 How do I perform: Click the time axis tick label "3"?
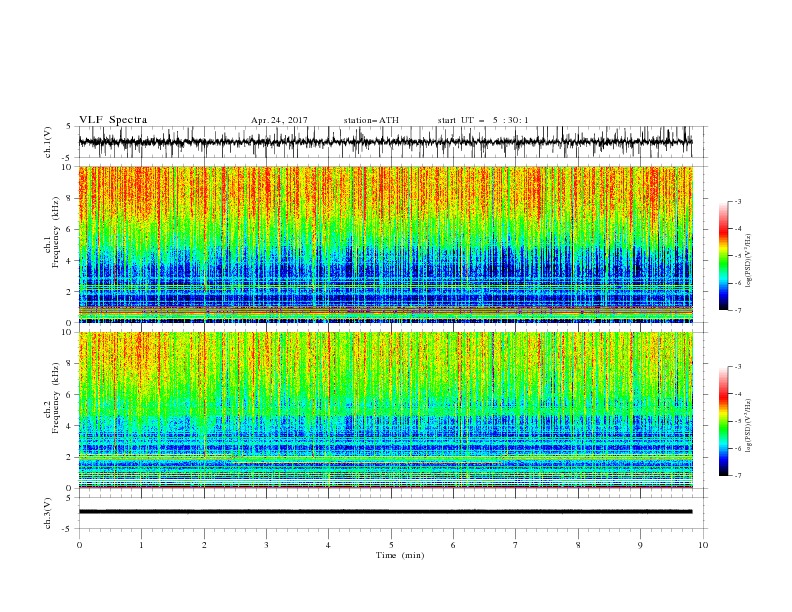click(x=266, y=545)
